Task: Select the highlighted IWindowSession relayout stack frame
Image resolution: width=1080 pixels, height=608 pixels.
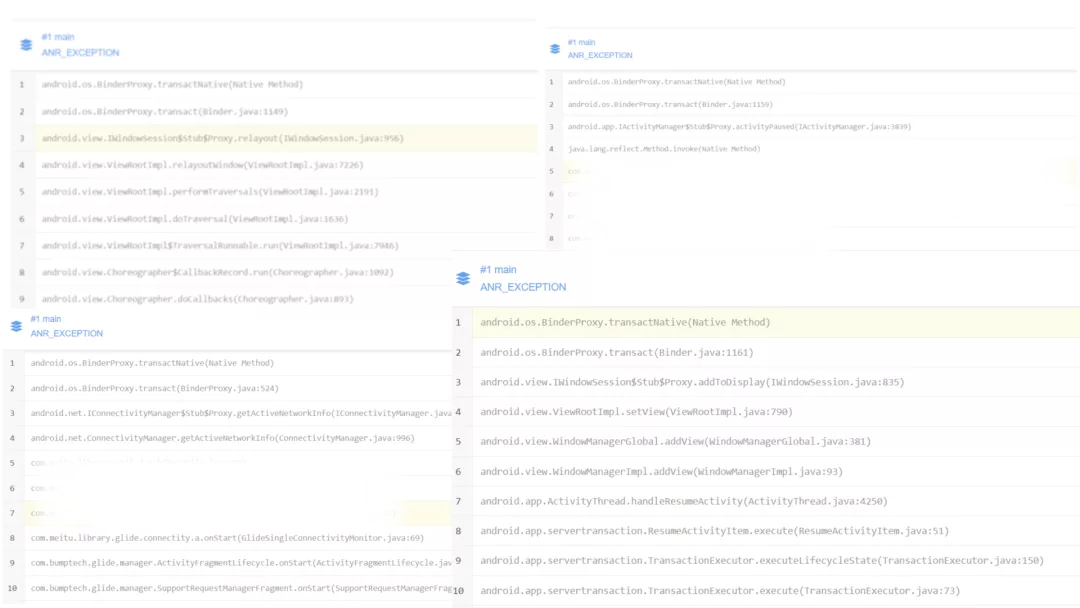Action: pos(222,138)
